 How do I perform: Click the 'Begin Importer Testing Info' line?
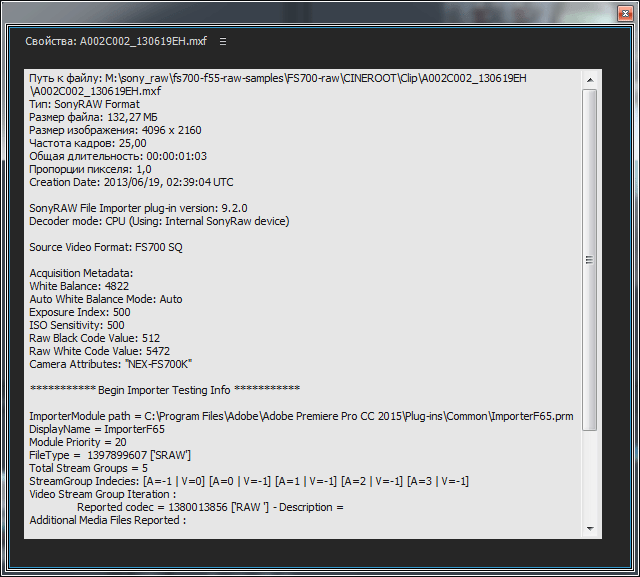click(x=165, y=390)
